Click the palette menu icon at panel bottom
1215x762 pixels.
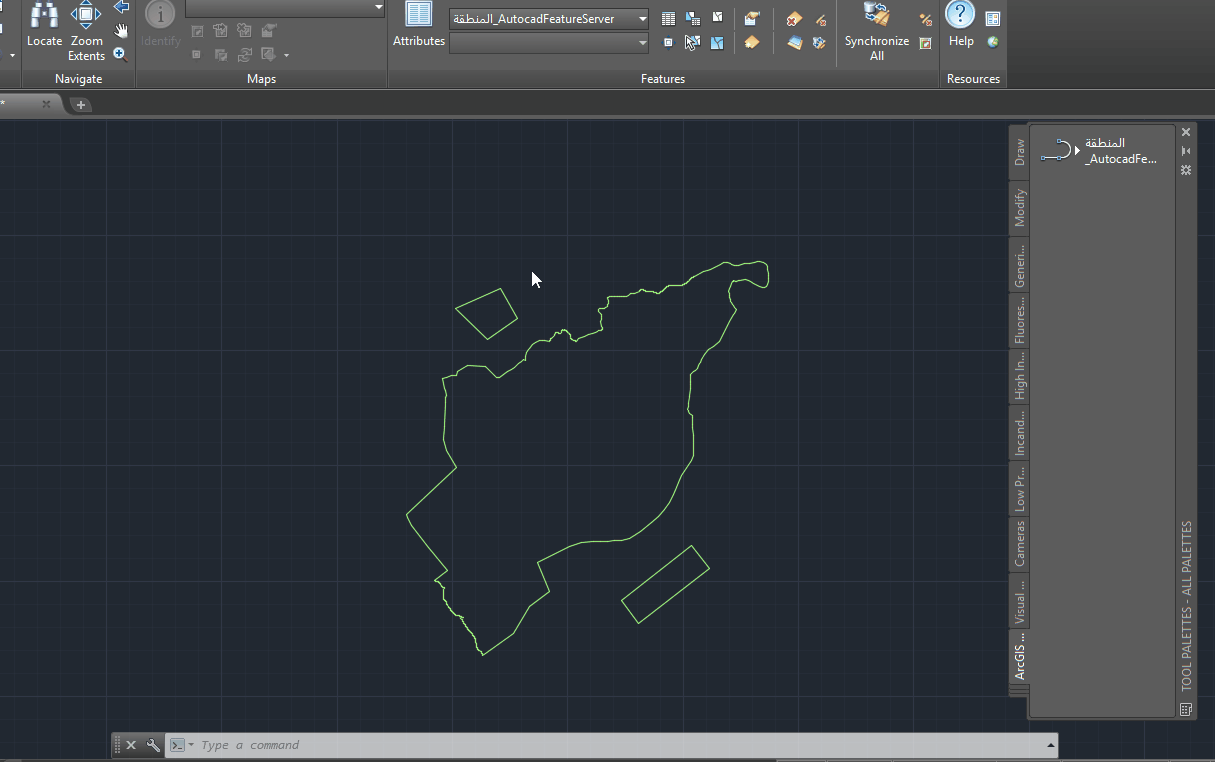pyautogui.click(x=1186, y=709)
